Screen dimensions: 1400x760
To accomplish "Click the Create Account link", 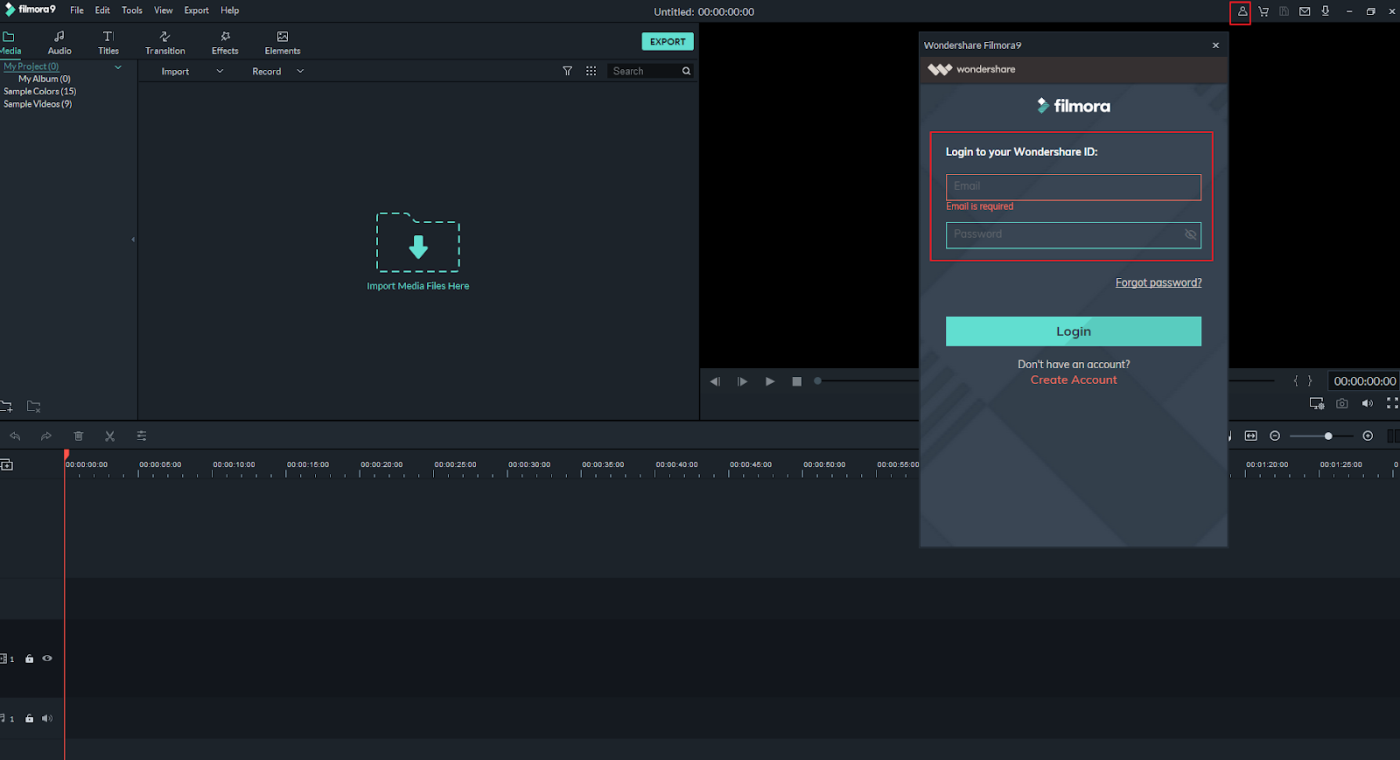I will click(x=1073, y=380).
